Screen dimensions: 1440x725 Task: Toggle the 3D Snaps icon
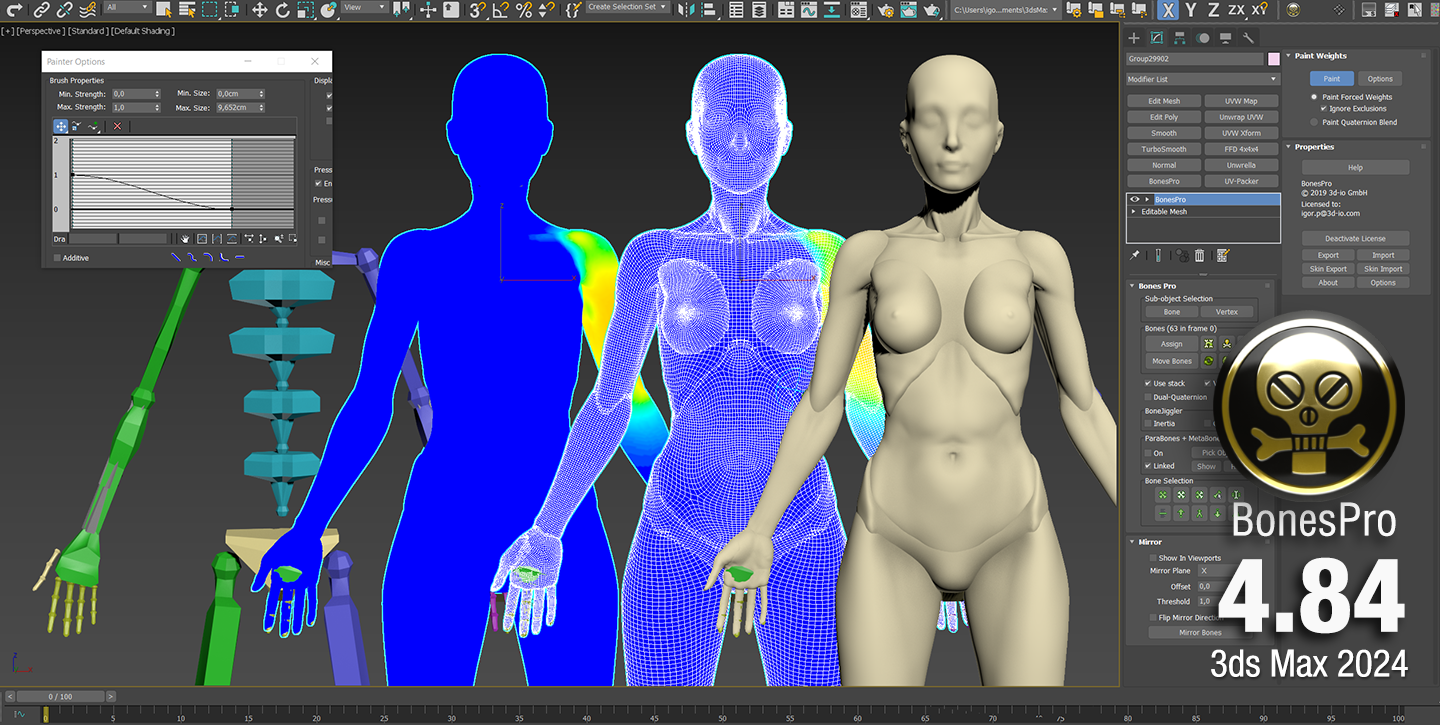(x=478, y=9)
